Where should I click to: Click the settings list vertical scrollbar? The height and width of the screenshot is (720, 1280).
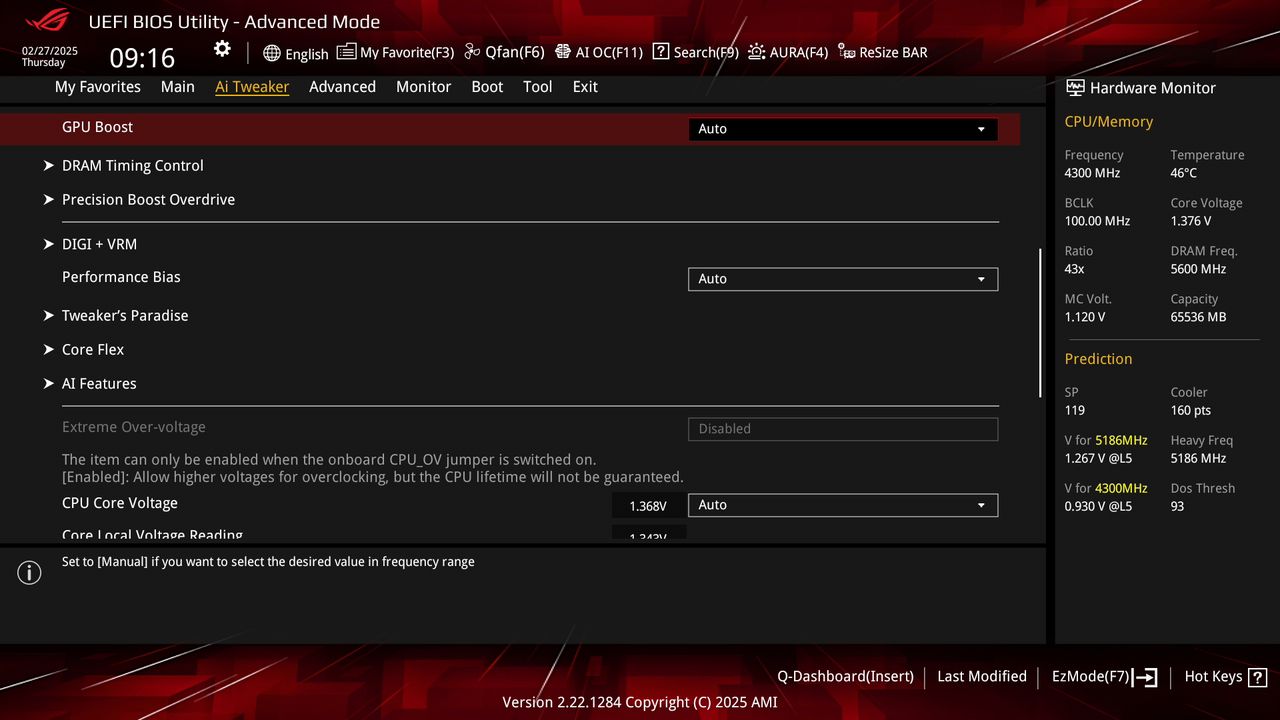(x=1041, y=322)
